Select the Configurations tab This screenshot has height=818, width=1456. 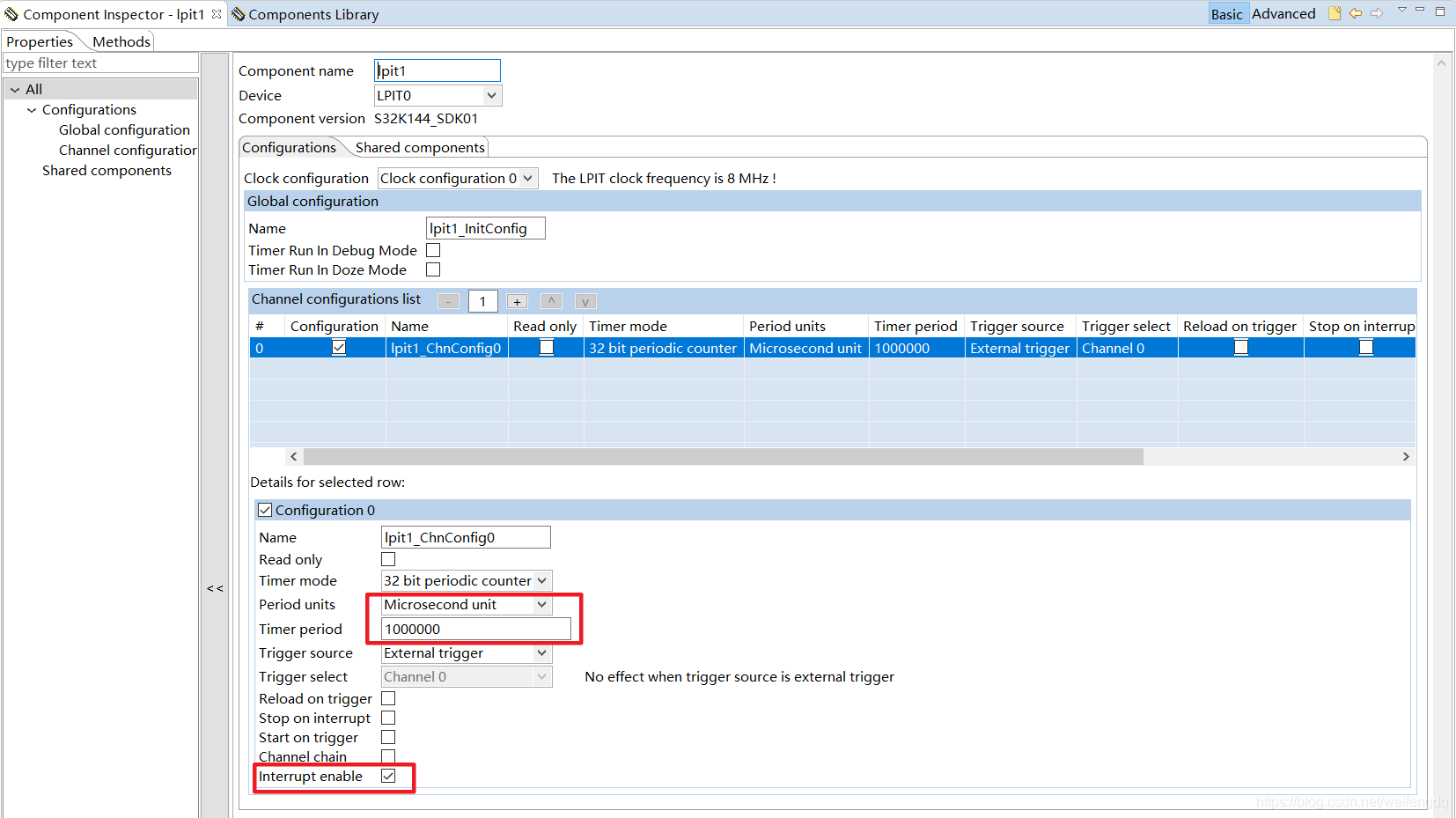click(x=289, y=148)
